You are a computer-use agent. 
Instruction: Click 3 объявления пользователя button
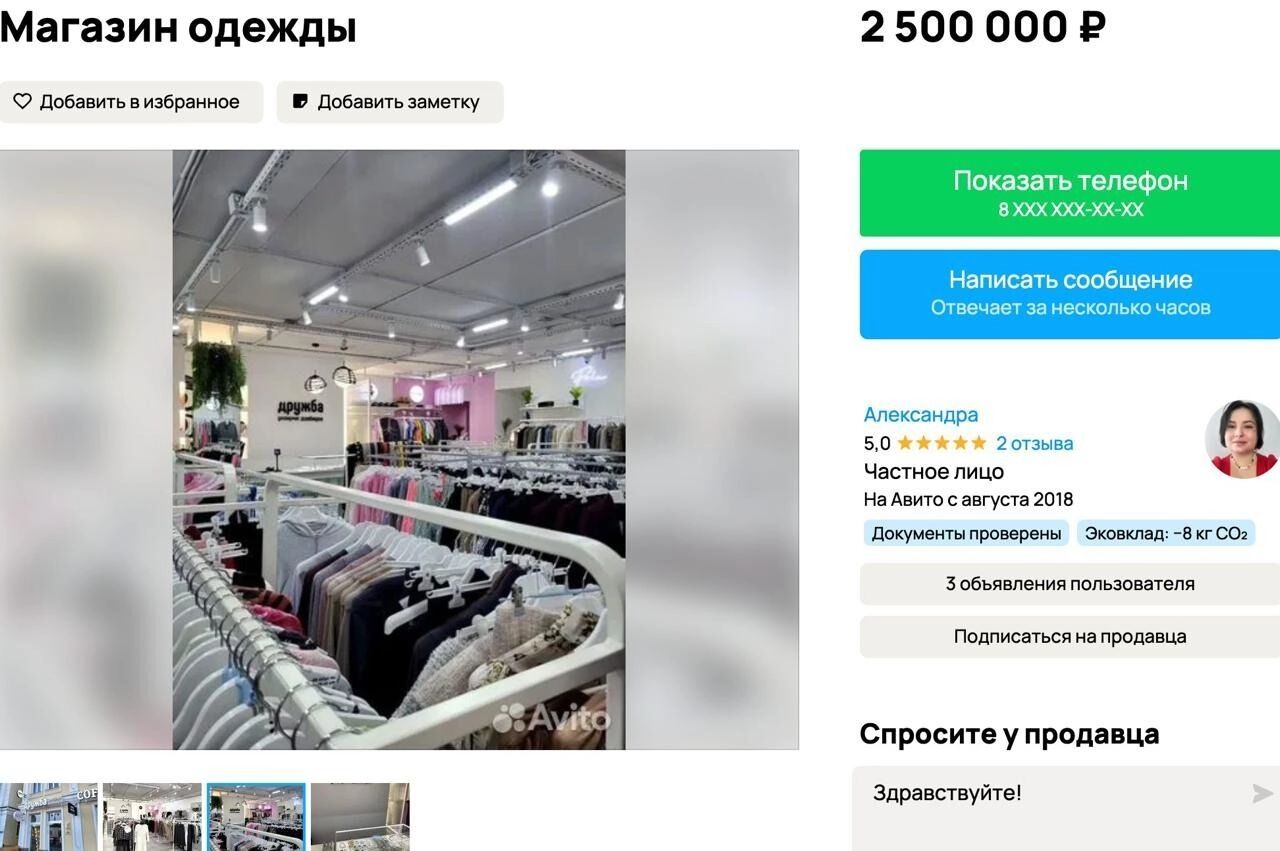[1070, 584]
